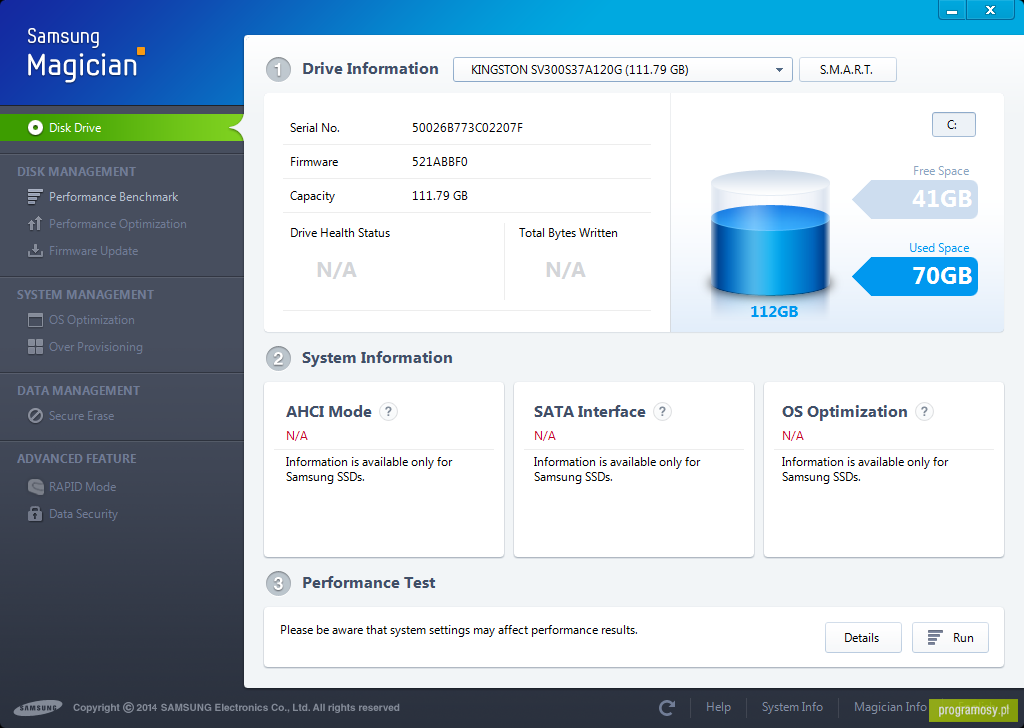Run the performance test
This screenshot has height=728, width=1024.
(x=950, y=638)
